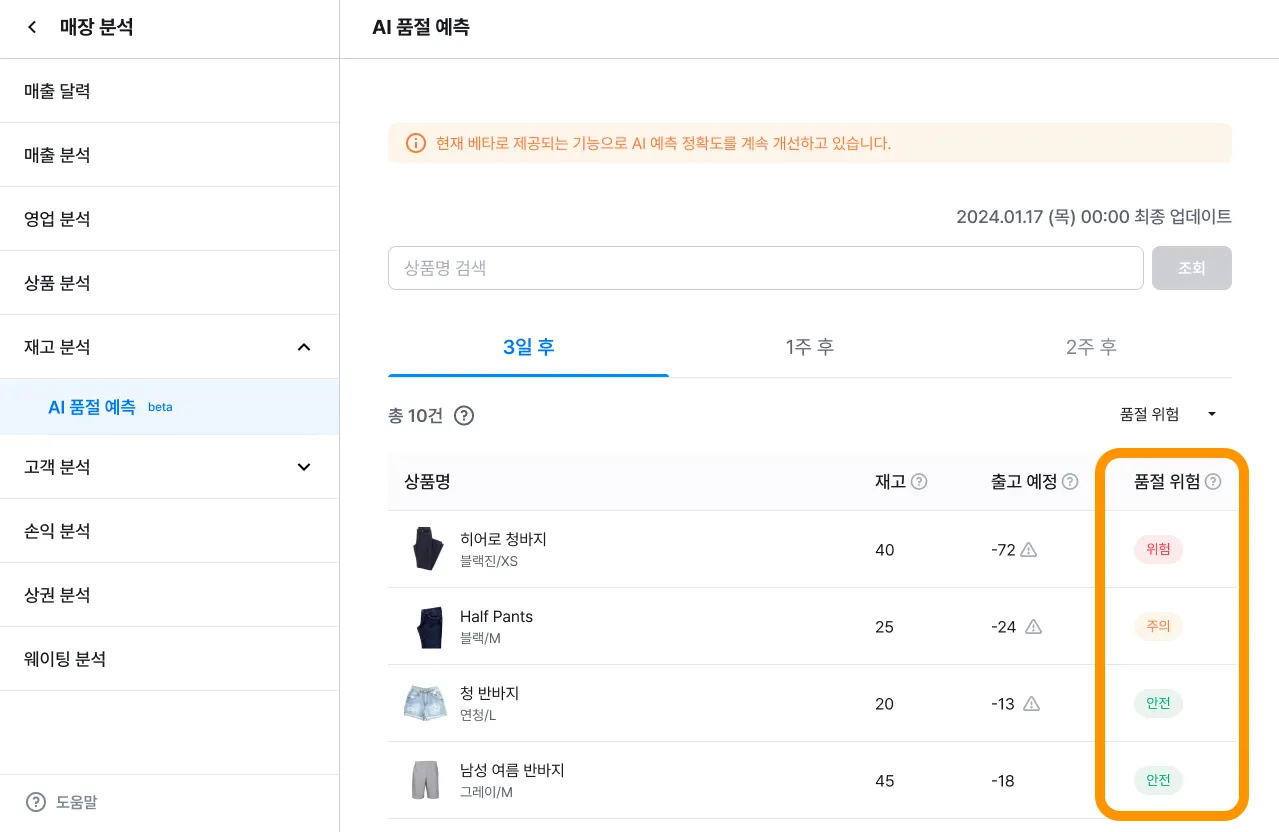Image resolution: width=1279 pixels, height=832 pixels.
Task: Expand the 고객 분석 sidebar section
Action: 304,467
